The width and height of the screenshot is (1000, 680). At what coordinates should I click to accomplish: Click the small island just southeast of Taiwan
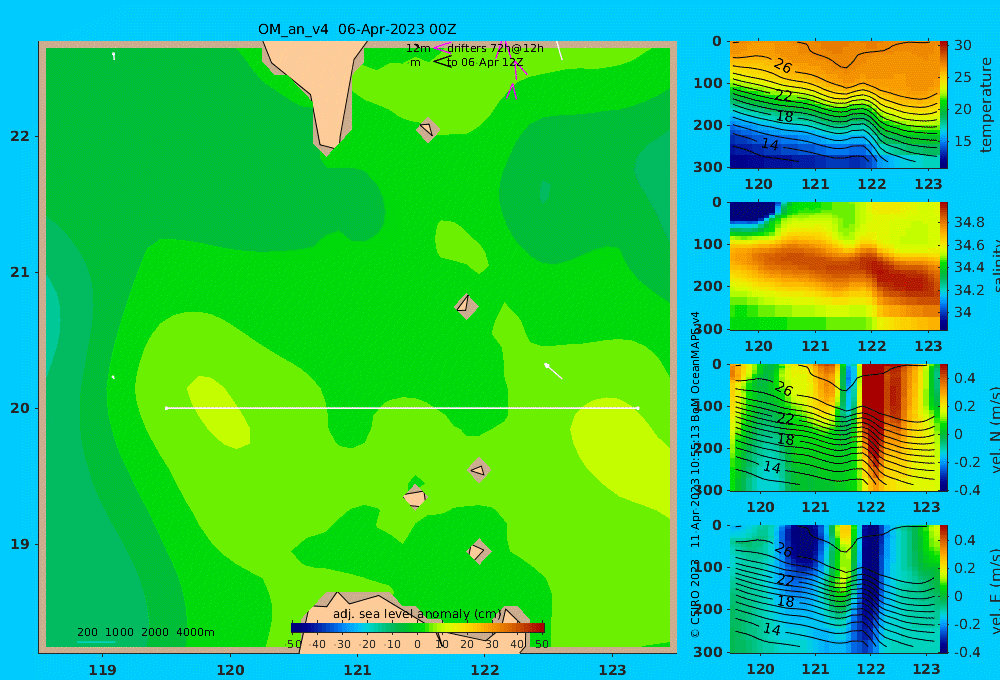click(x=428, y=130)
